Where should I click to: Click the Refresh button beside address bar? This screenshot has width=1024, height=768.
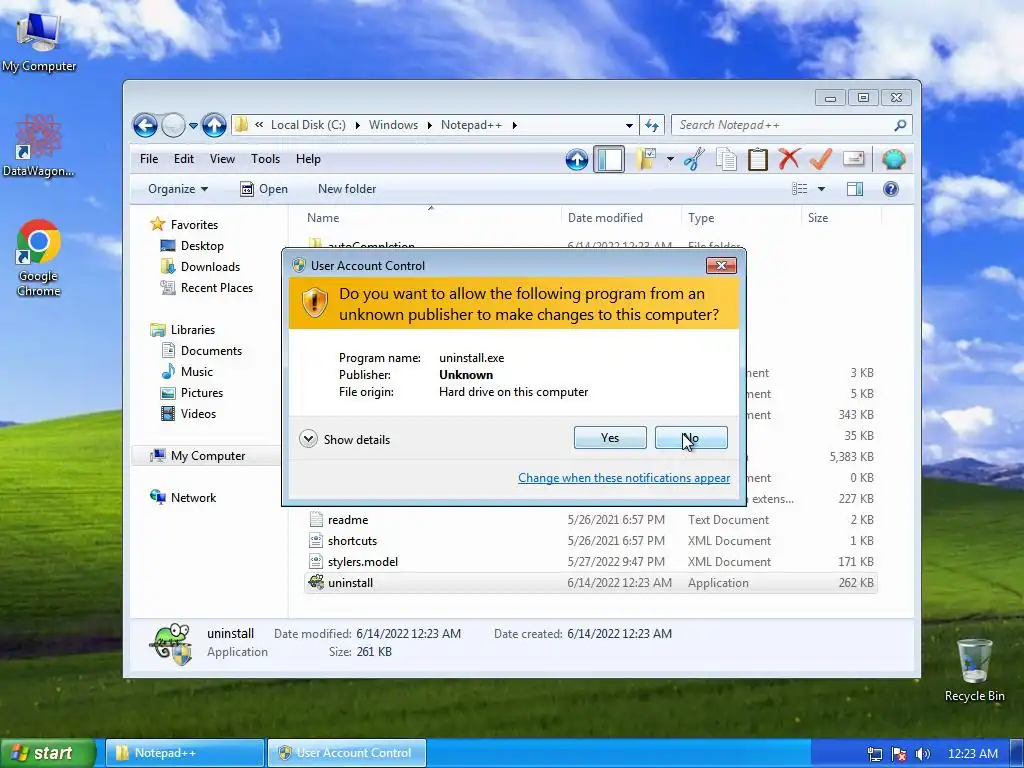click(652, 125)
